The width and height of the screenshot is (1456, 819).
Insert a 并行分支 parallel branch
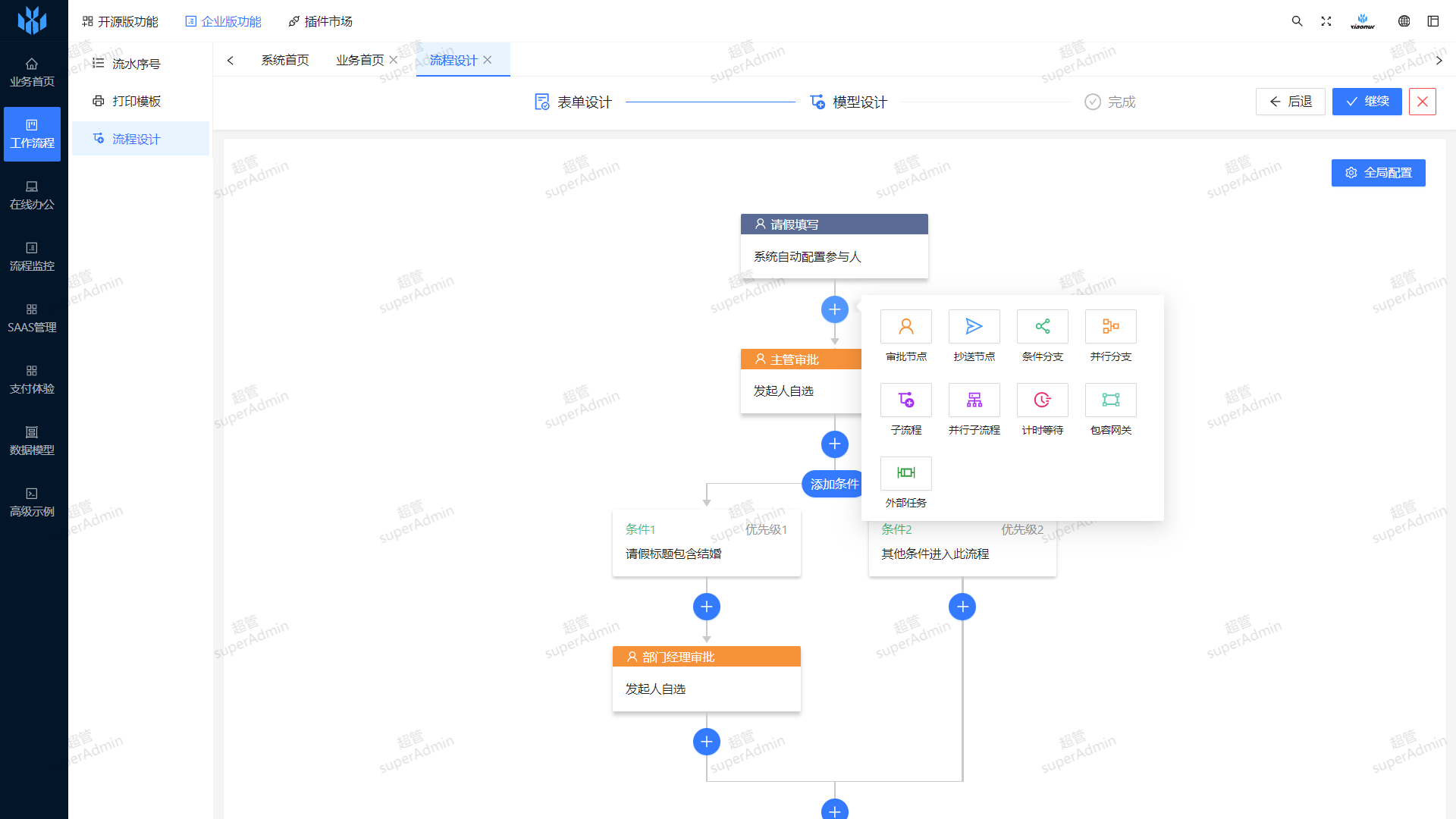1111,327
